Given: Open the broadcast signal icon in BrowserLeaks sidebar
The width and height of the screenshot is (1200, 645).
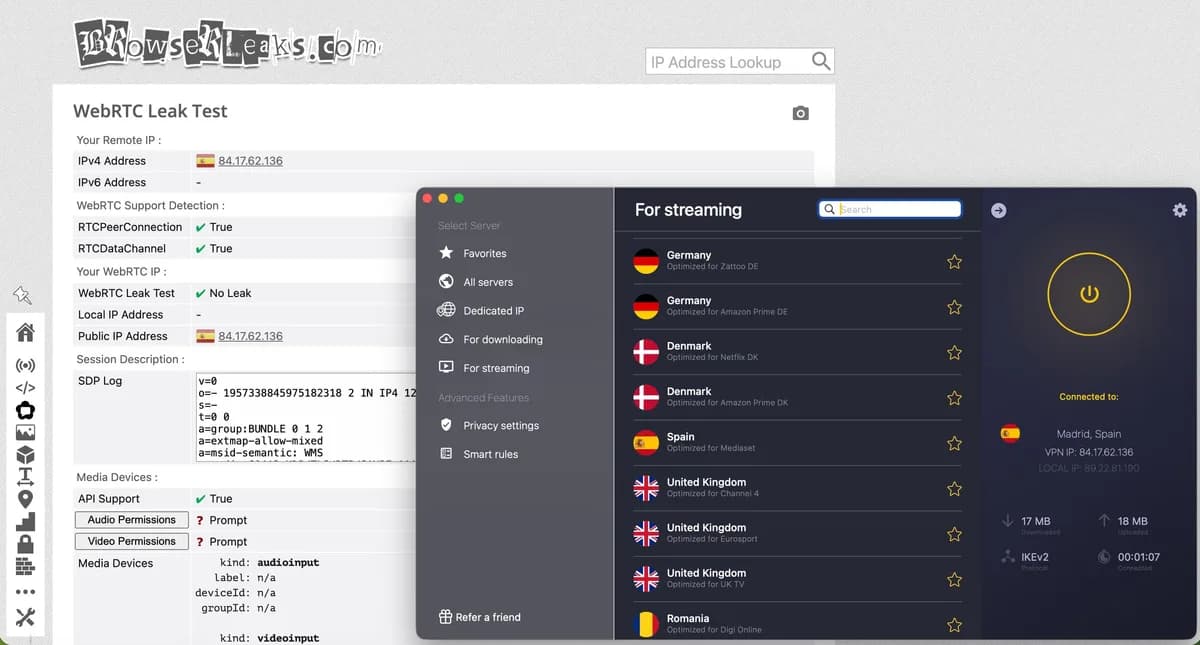Looking at the screenshot, I should tap(25, 365).
